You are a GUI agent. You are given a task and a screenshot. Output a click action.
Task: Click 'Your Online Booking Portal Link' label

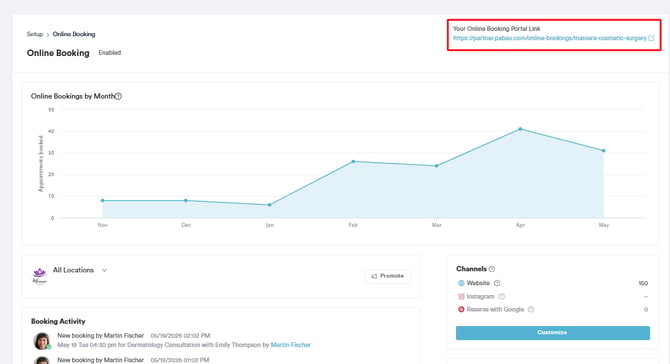[x=497, y=29]
